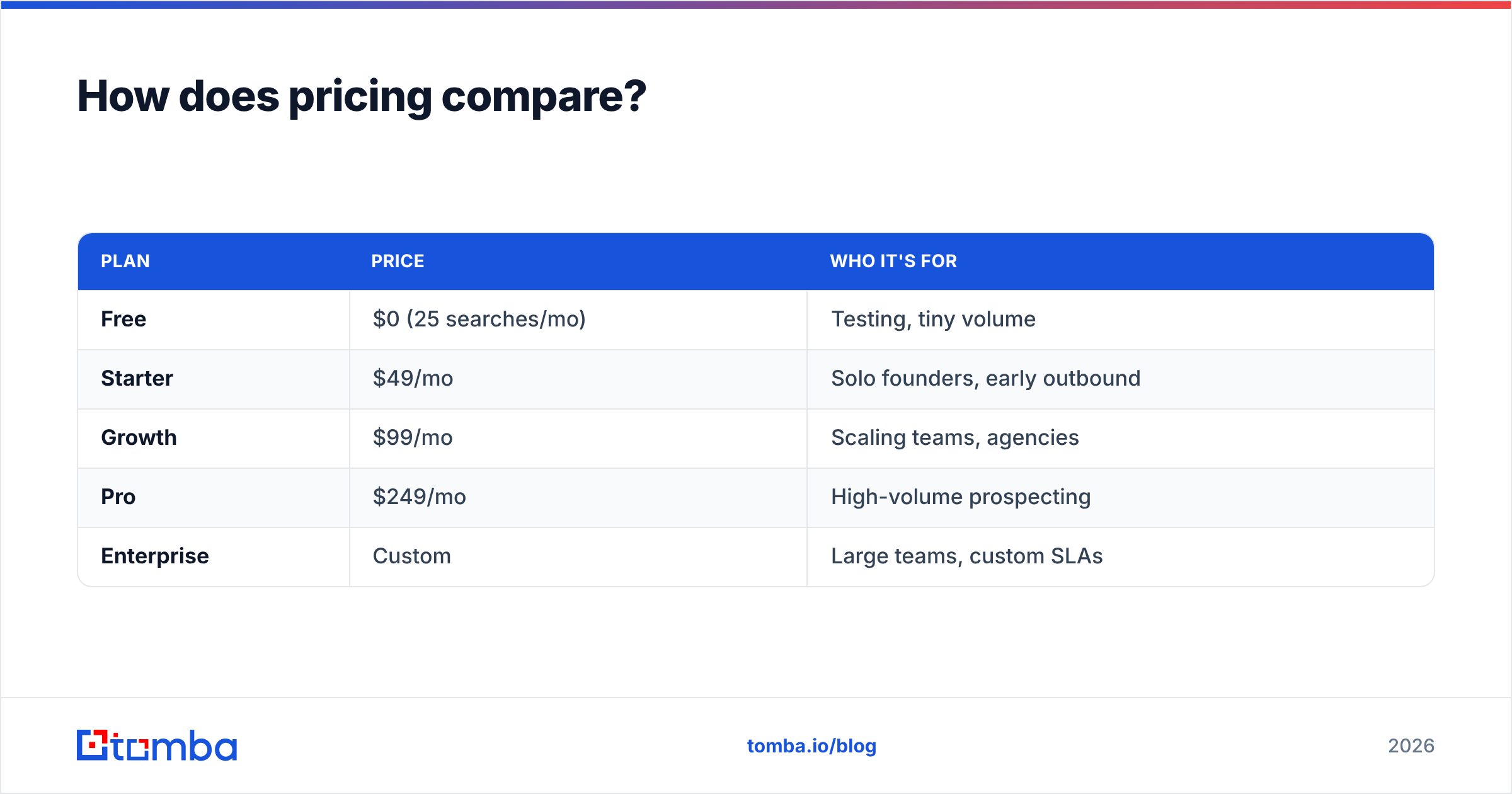Open the tomba.io/blog link
The height and width of the screenshot is (794, 1512).
[811, 746]
